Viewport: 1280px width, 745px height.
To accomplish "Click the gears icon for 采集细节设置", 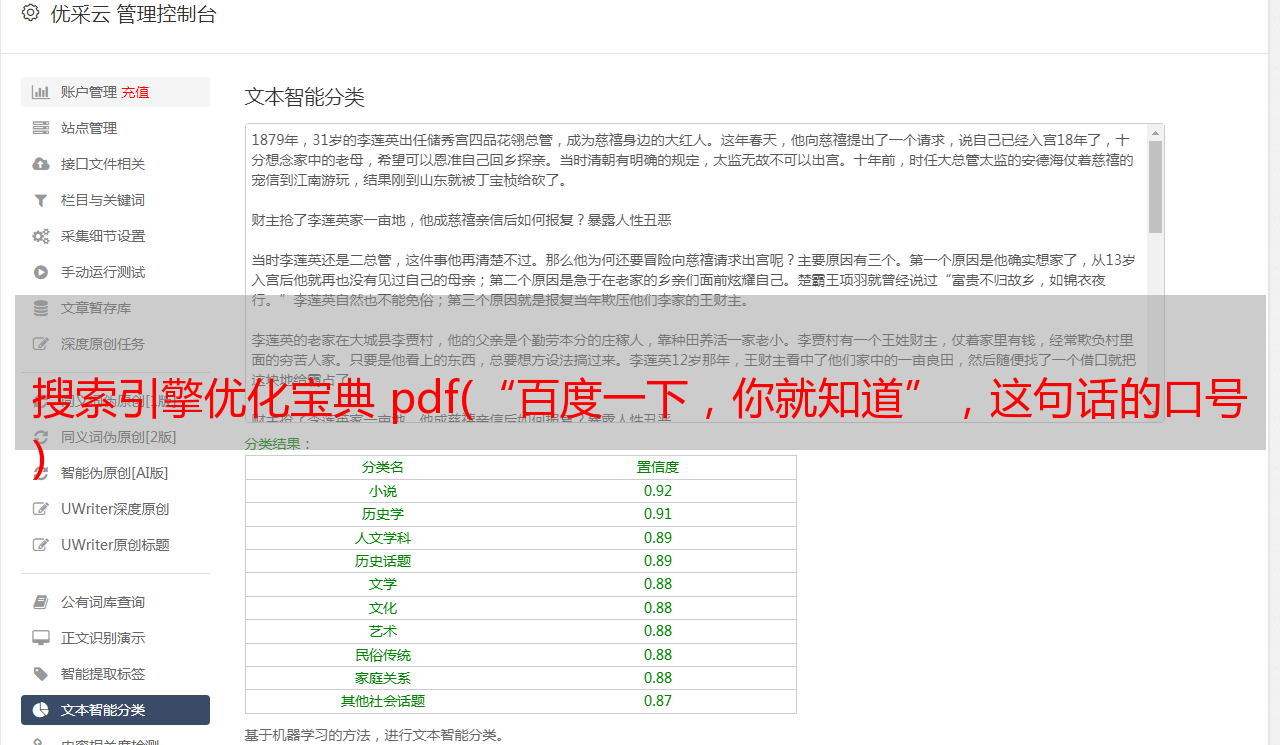I will click(x=41, y=236).
